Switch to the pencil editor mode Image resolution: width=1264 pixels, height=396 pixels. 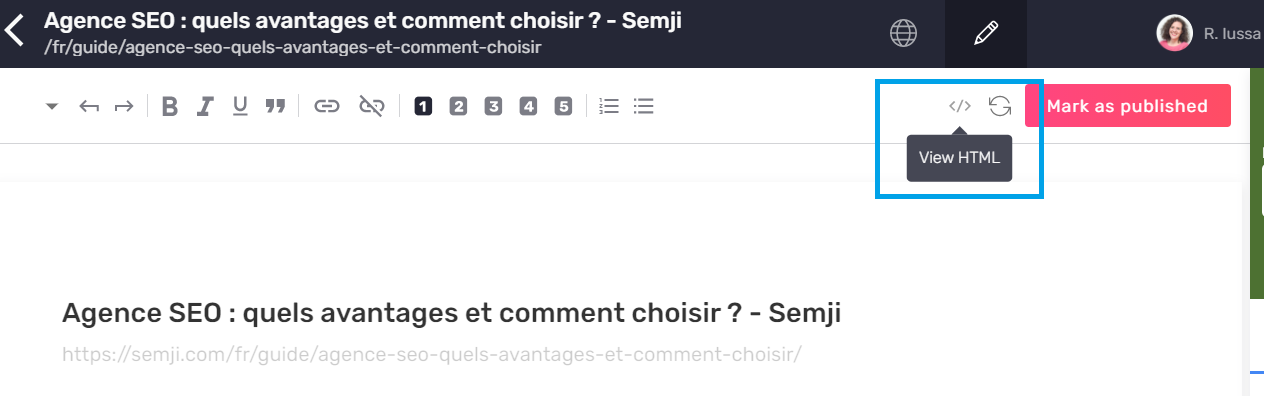(x=986, y=33)
